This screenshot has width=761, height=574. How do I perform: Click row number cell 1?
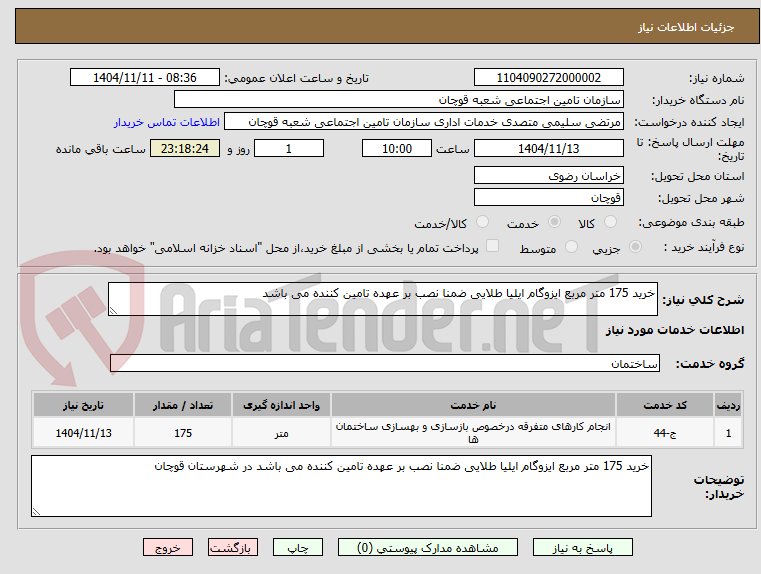point(728,432)
